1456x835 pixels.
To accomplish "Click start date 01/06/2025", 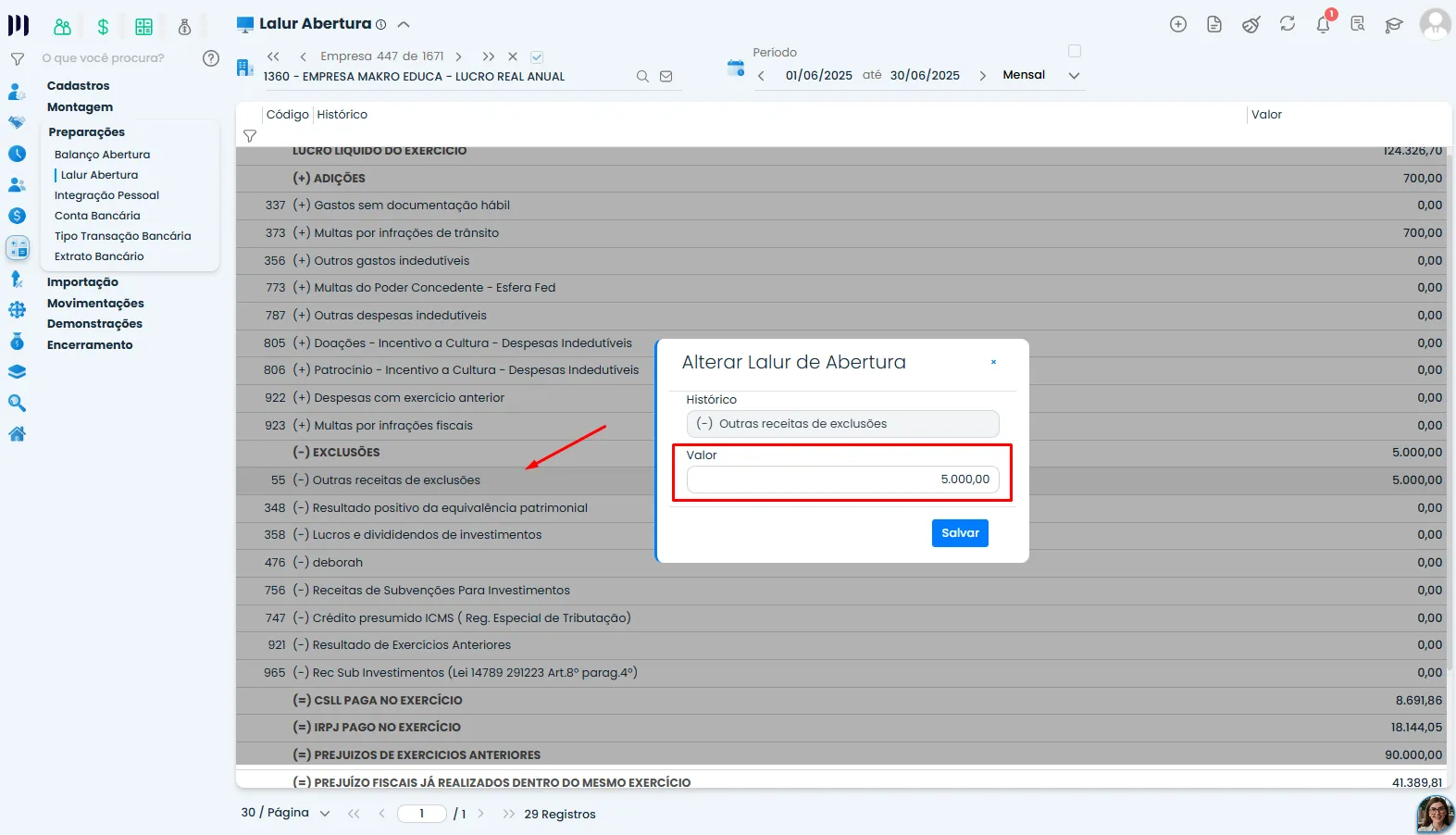I will pyautogui.click(x=819, y=76).
